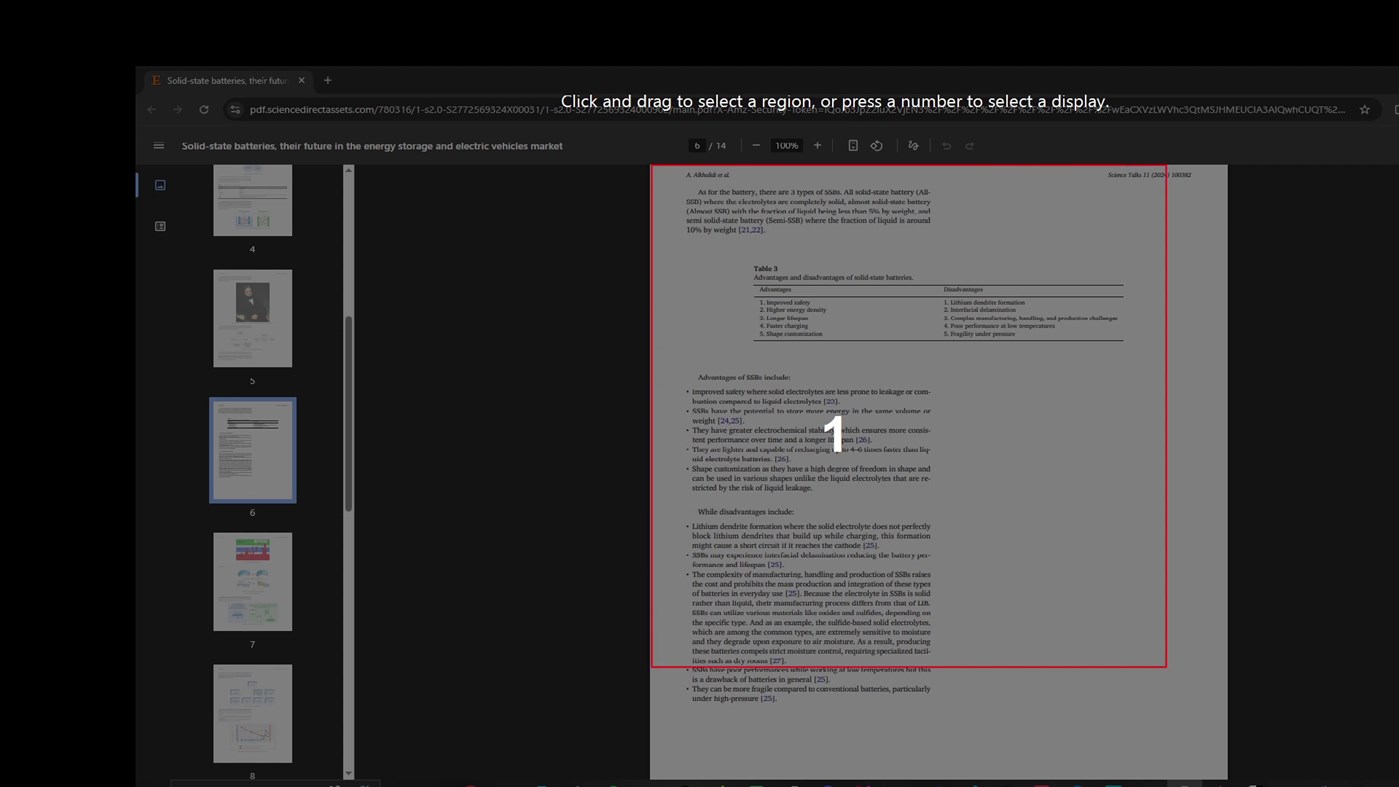Screen dimensions: 1399x787
Task: Close the Solid-state batteries tab
Action: click(x=301, y=80)
